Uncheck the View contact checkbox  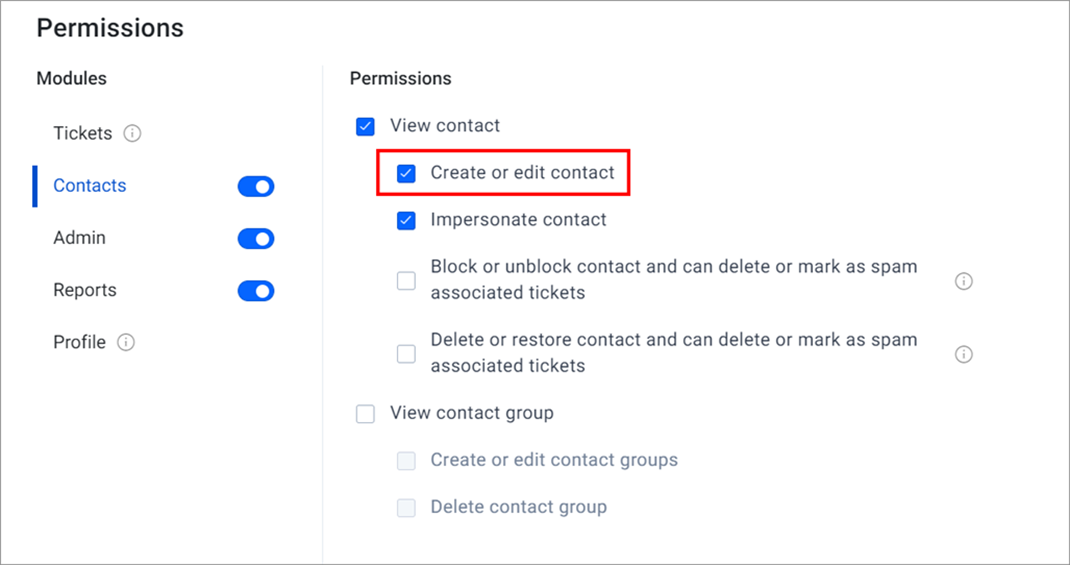point(366,126)
